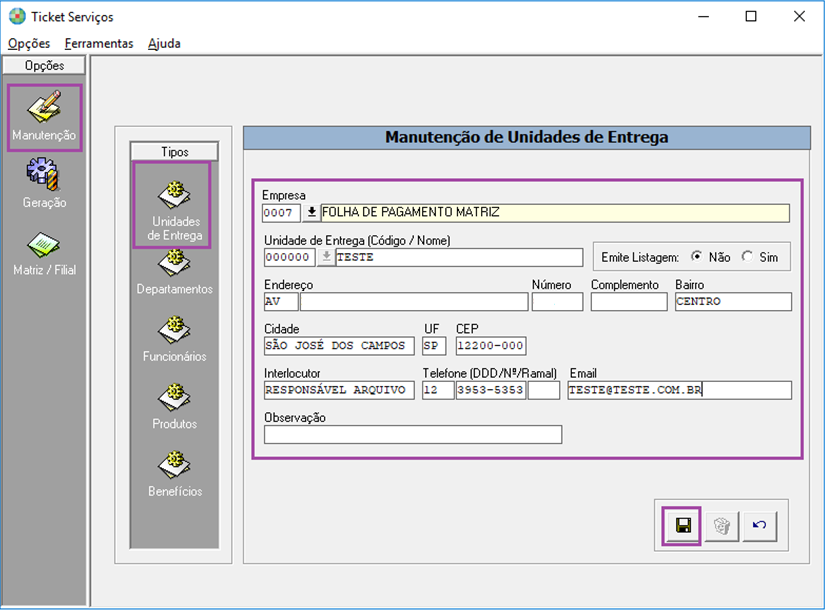Click the Interlocutor field RESPONSÁVEL ARQUIVO
This screenshot has height=611, width=825.
tap(339, 390)
